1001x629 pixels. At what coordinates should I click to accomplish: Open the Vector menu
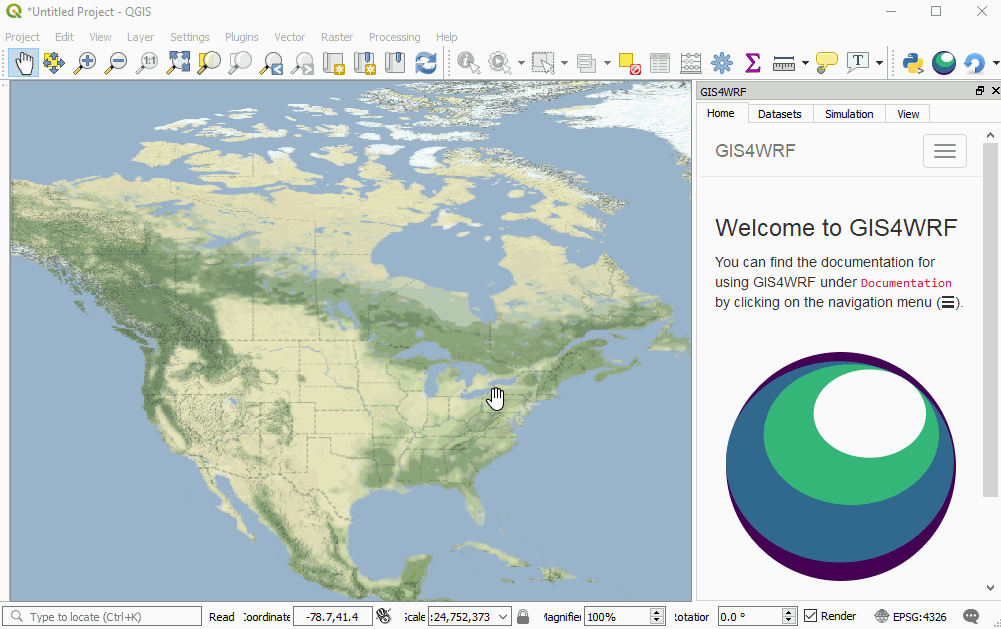point(290,37)
